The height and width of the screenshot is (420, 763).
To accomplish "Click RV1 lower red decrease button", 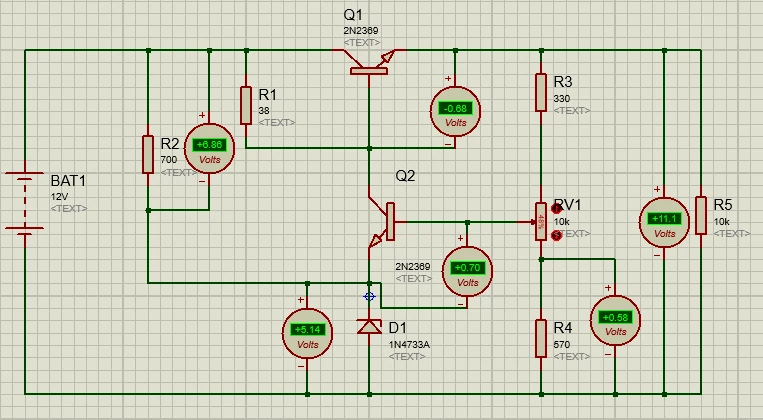I will pos(557,236).
